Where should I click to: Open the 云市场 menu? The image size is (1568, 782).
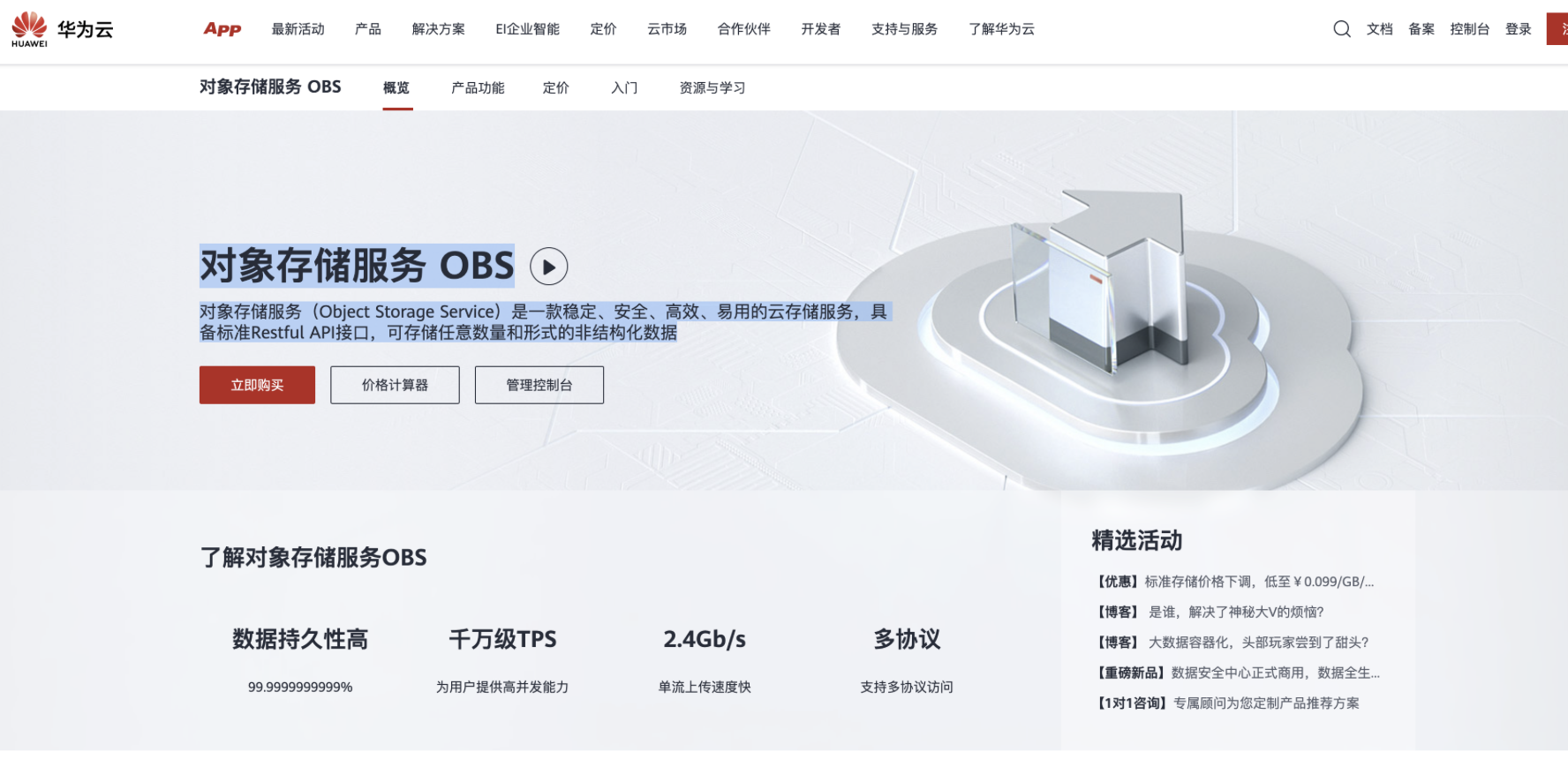tap(667, 29)
